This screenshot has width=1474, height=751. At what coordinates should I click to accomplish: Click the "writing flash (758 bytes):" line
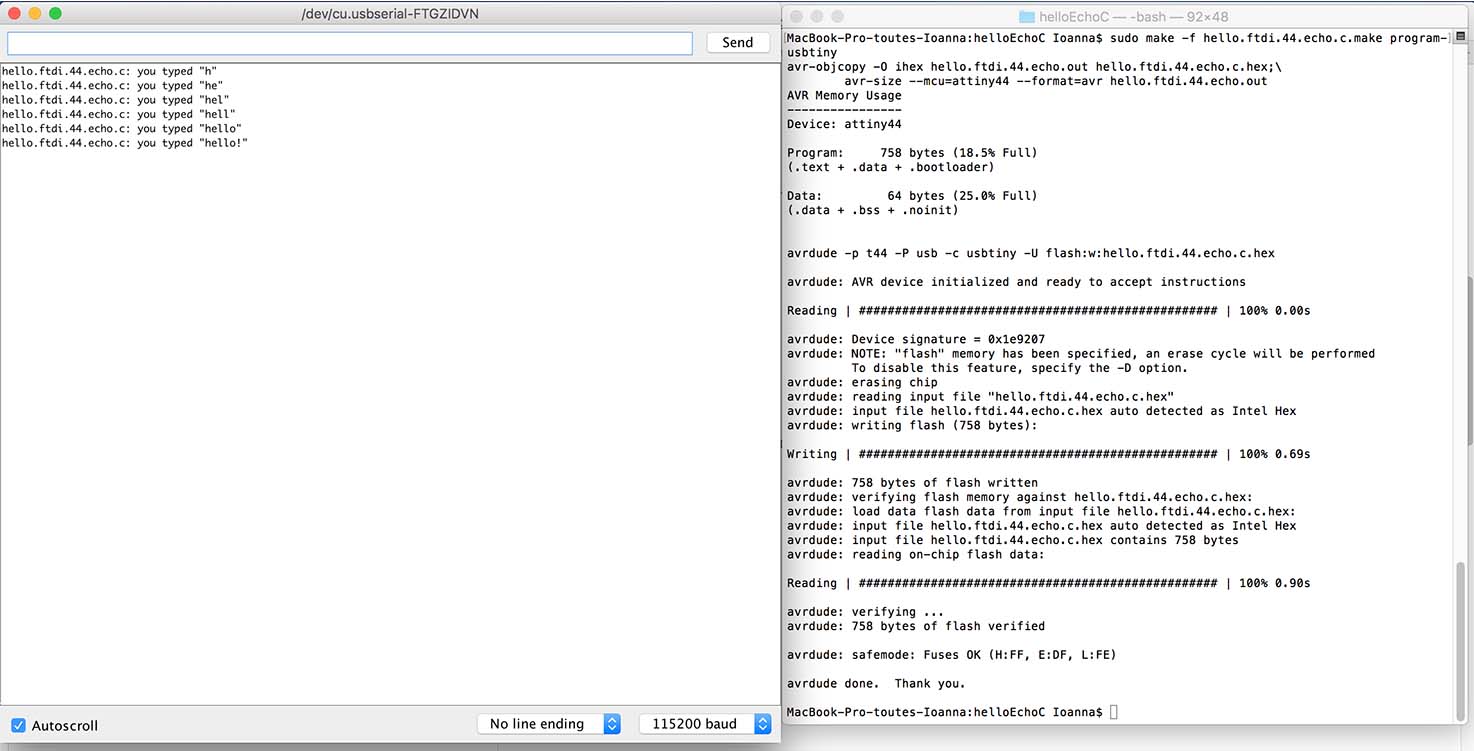[912, 426]
